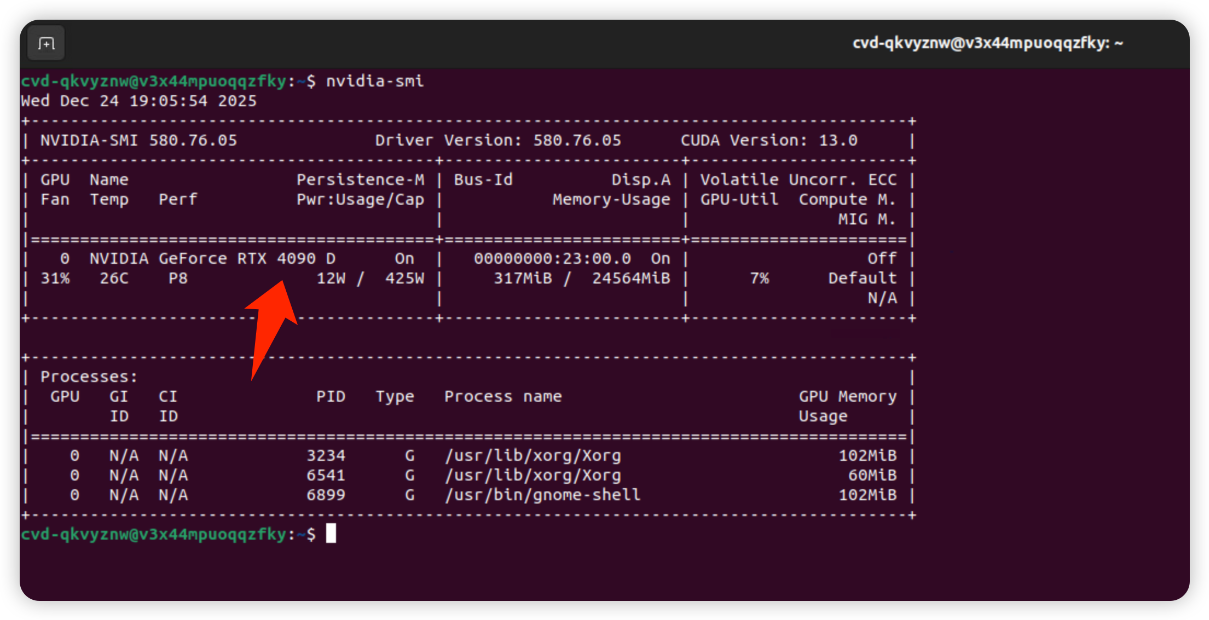This screenshot has height=620, width=1209.
Task: Click the /usr/lib/xorg/Xorg name for PID 6541
Action: [533, 475]
